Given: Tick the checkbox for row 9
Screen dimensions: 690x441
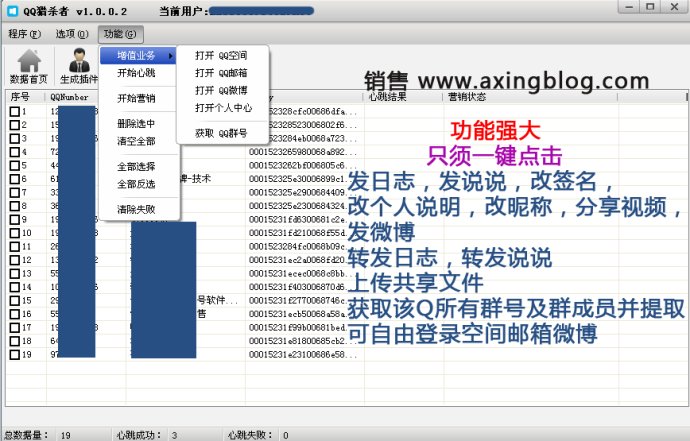Looking at the screenshot, I should coord(15,220).
